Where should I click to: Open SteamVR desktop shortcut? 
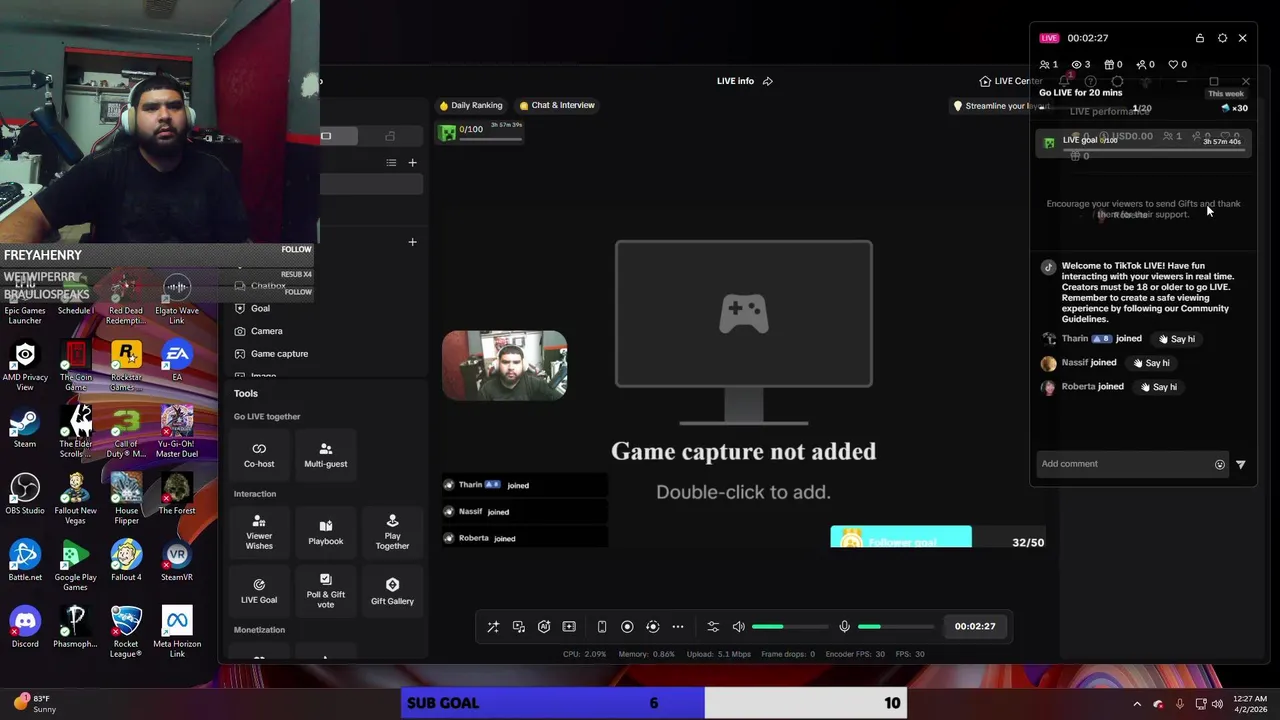(x=177, y=562)
